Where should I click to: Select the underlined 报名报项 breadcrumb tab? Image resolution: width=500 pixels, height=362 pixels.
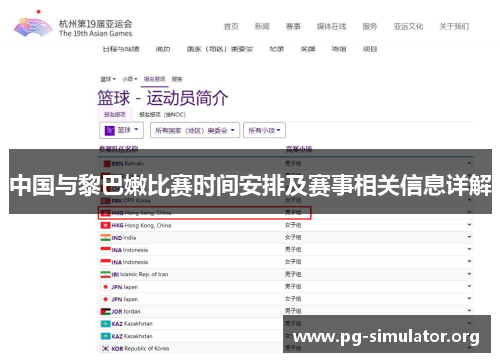click(x=154, y=79)
